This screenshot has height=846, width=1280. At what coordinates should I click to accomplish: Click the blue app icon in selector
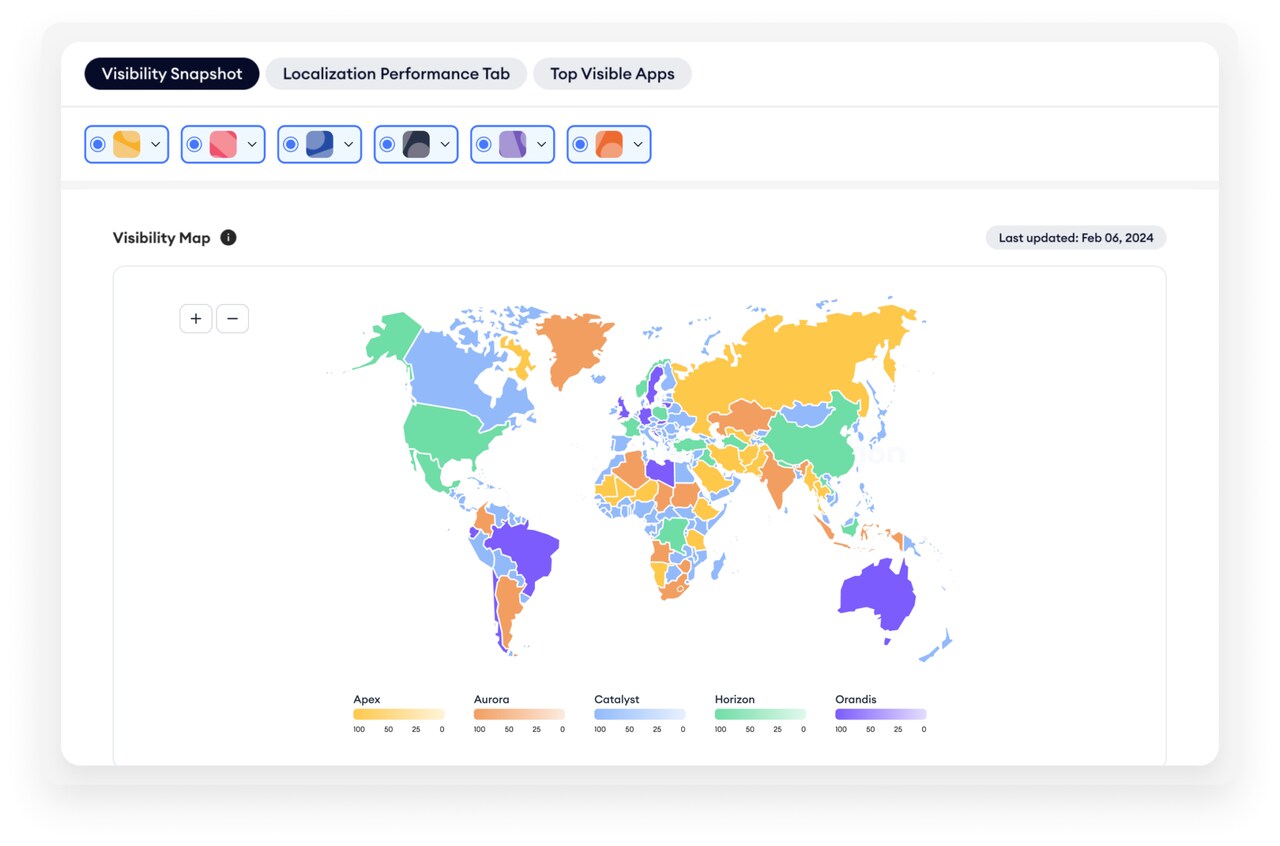click(320, 144)
